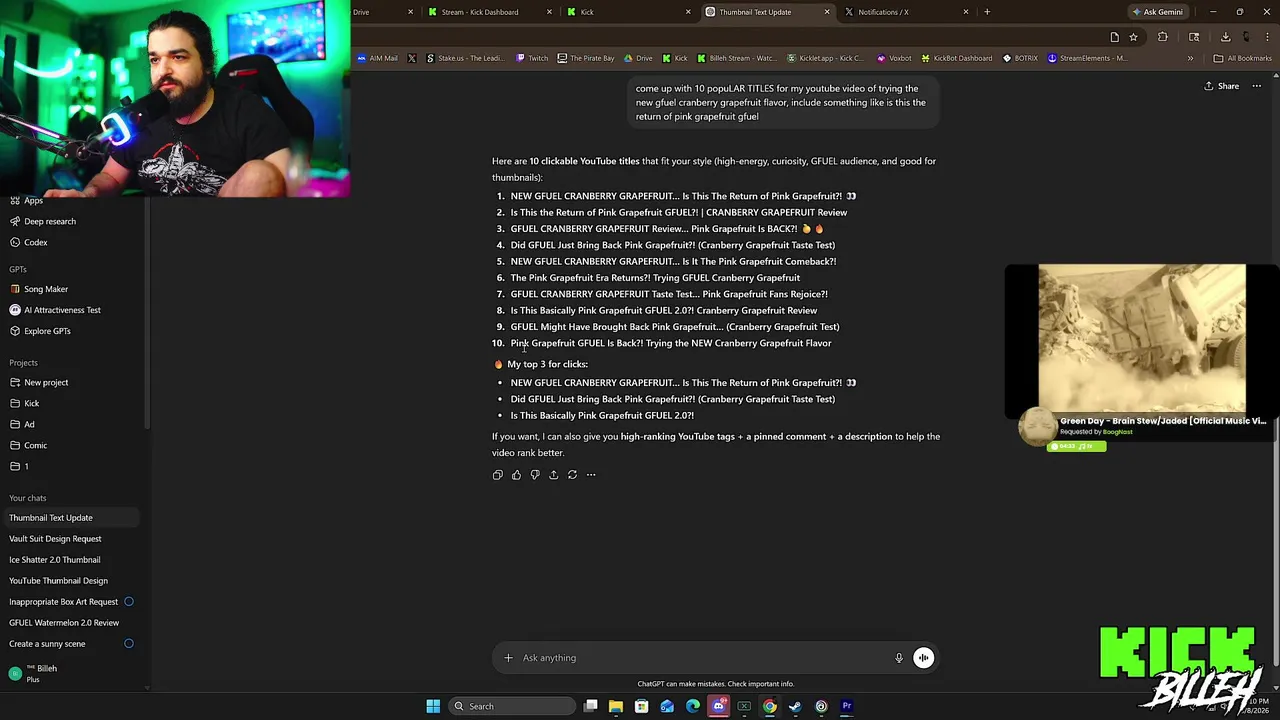The width and height of the screenshot is (1280, 720).
Task: Open Microsoft Edge from taskbar
Action: (693, 706)
